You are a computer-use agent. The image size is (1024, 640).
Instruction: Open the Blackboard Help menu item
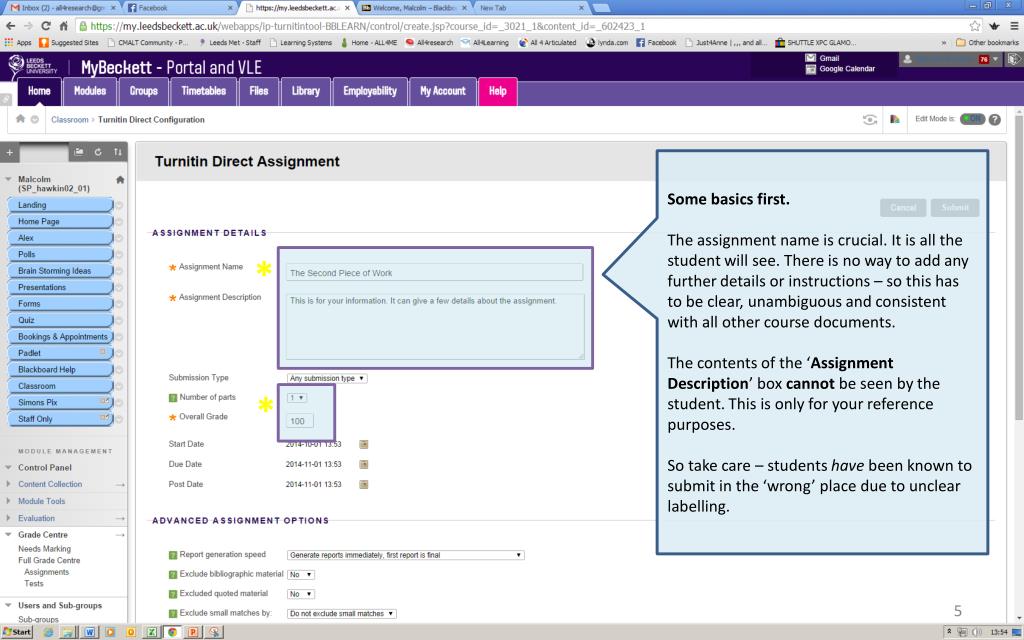60,370
